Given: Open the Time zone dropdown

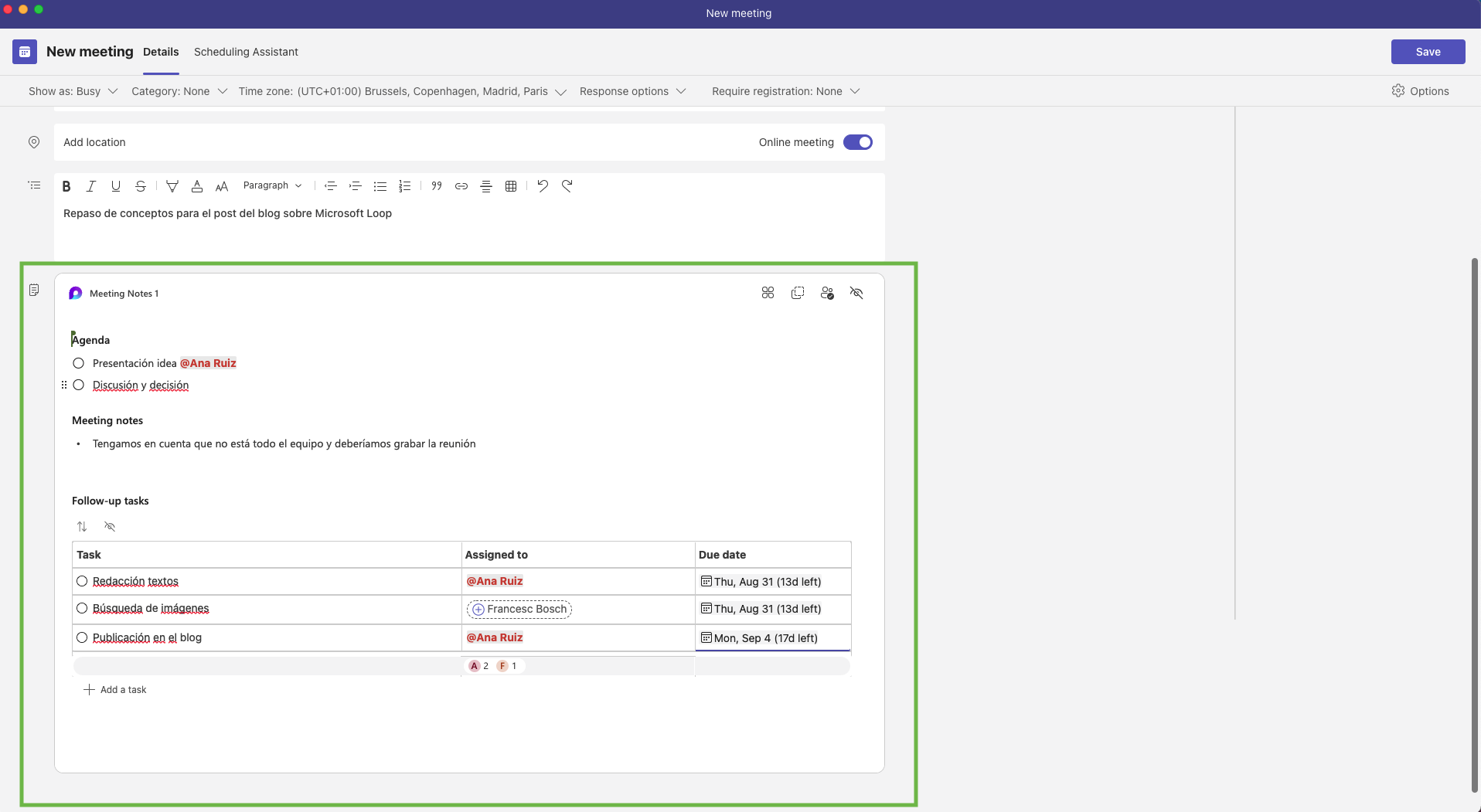Looking at the screenshot, I should pos(403,91).
